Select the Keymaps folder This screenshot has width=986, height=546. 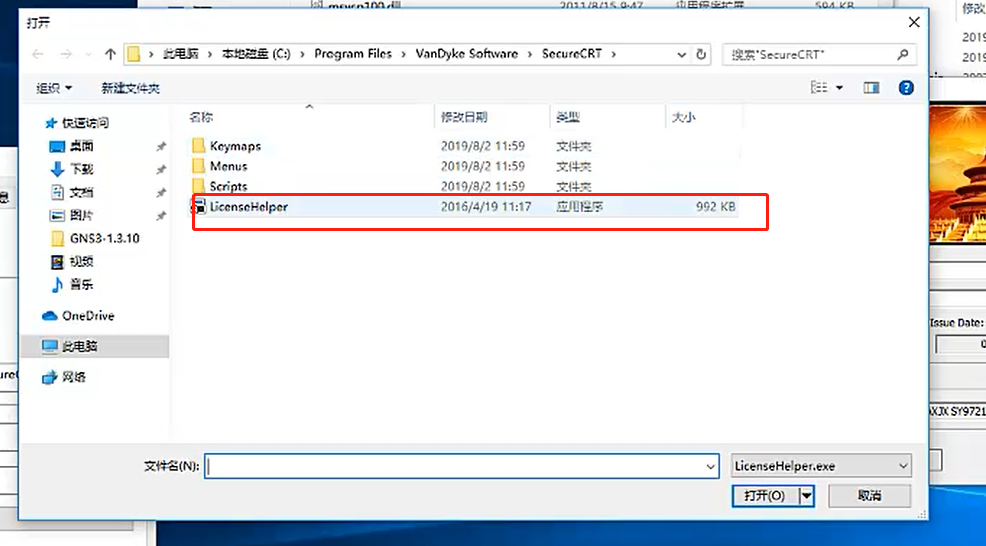coord(235,146)
